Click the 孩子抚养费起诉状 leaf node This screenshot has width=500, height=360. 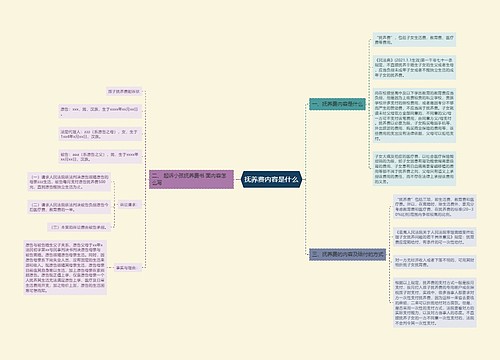click(x=124, y=91)
